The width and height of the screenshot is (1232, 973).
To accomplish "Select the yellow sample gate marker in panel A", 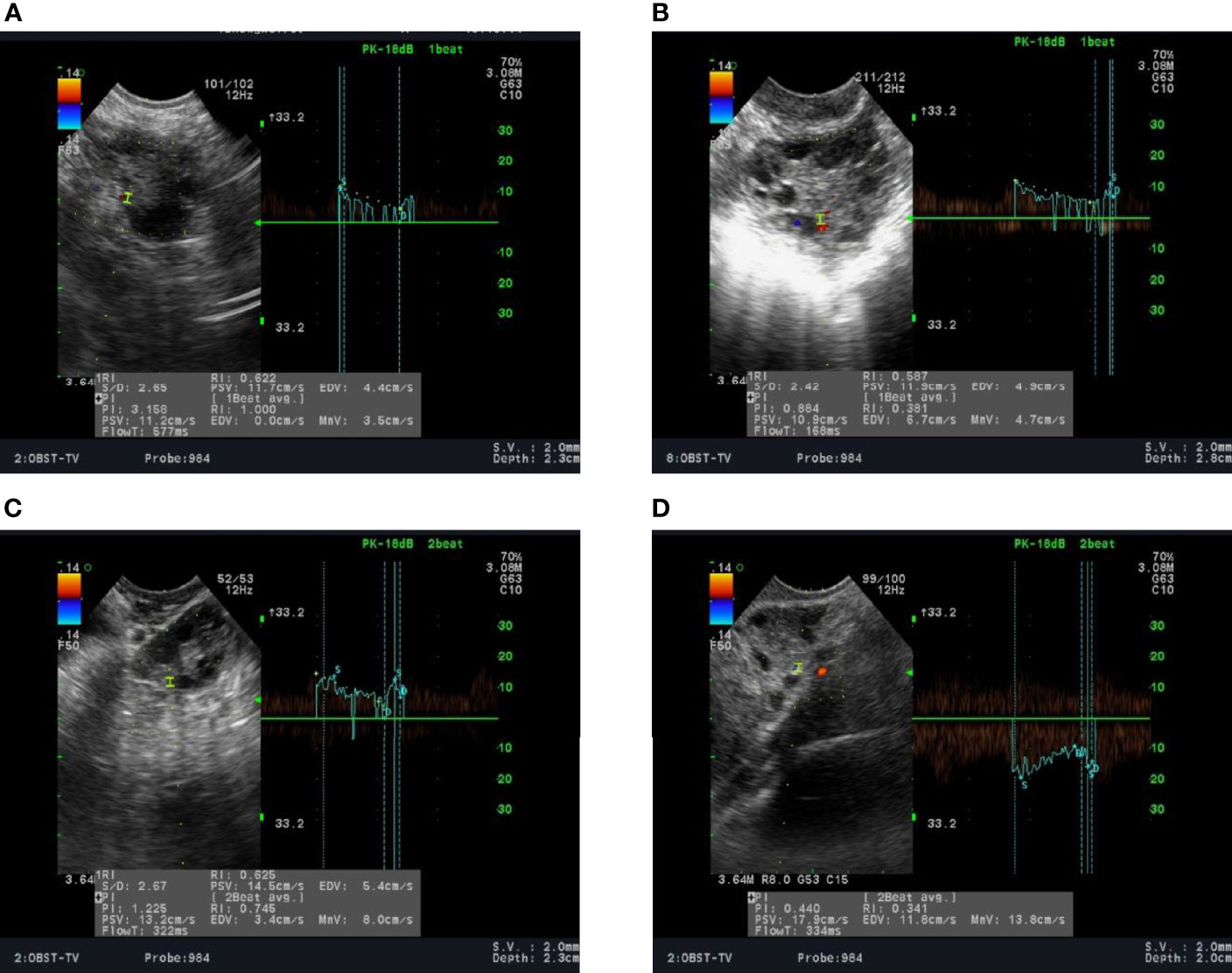I will point(128,199).
